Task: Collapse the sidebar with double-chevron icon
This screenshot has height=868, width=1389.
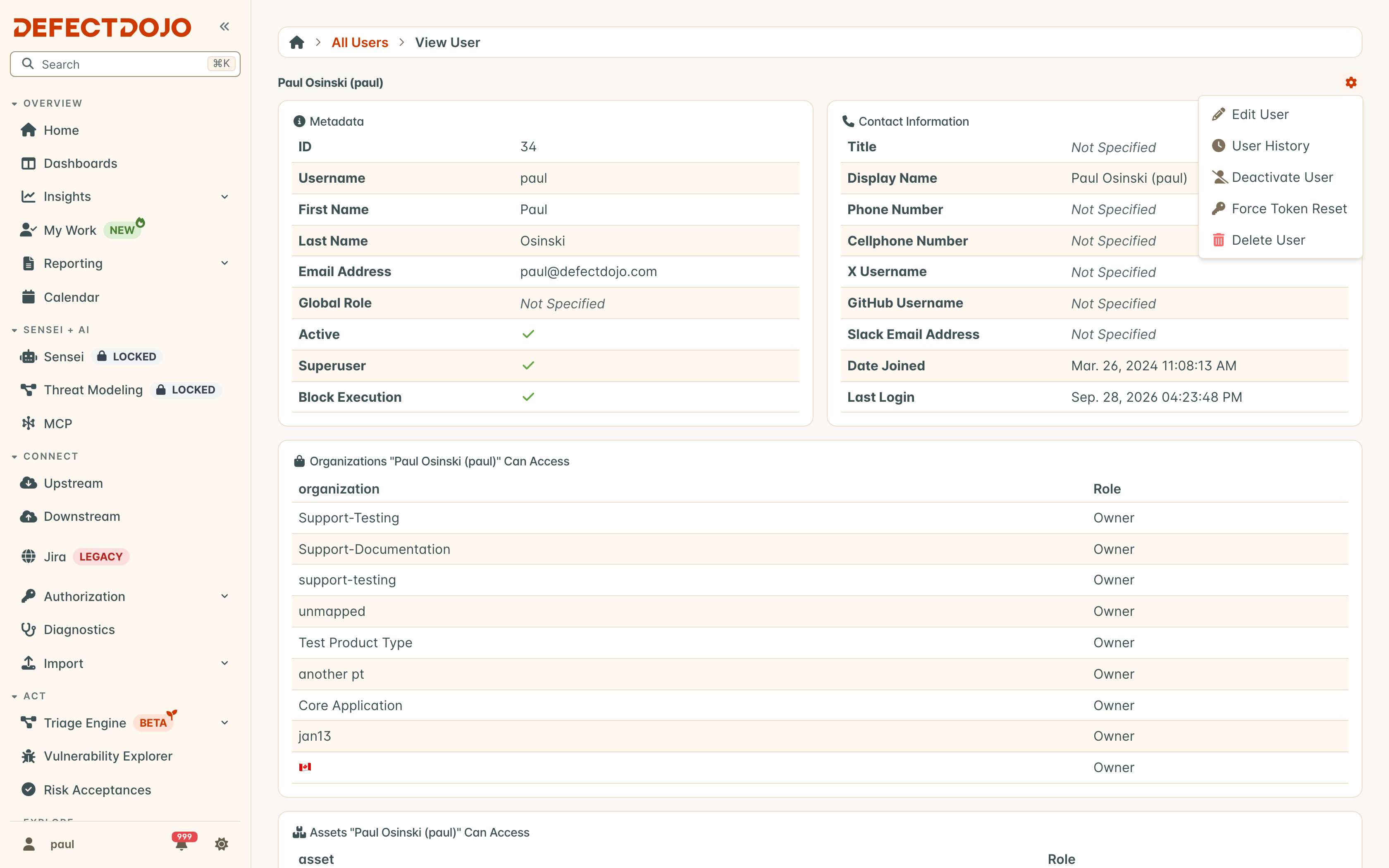Action: [x=224, y=26]
